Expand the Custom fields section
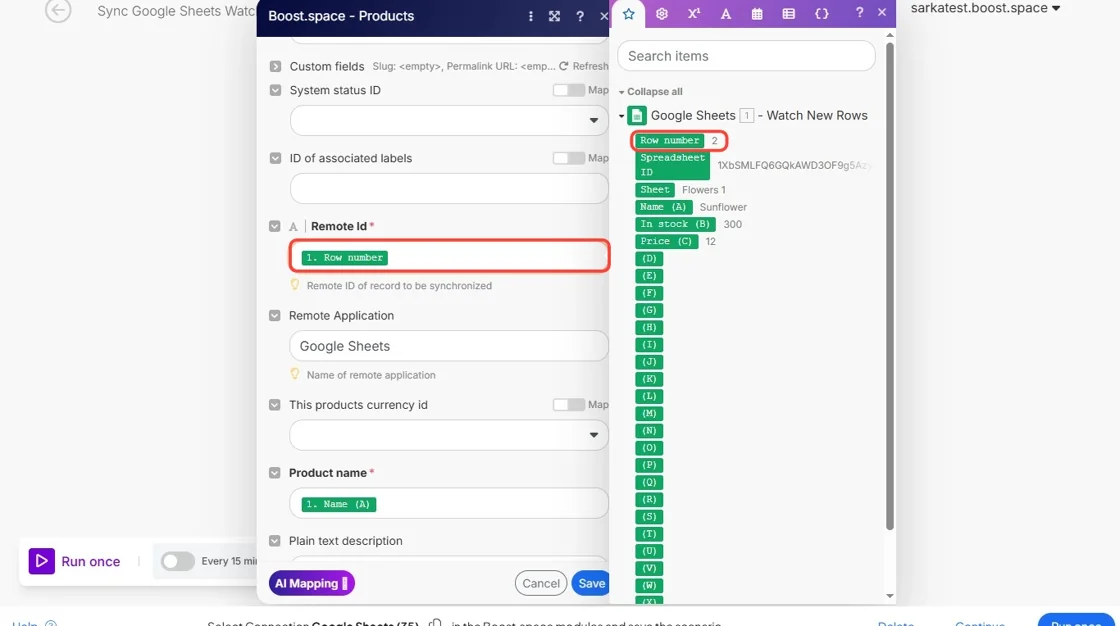1120x626 pixels. click(x=275, y=66)
